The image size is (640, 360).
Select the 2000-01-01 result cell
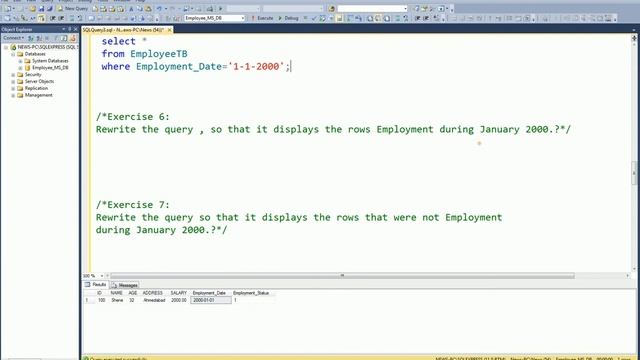click(211, 300)
